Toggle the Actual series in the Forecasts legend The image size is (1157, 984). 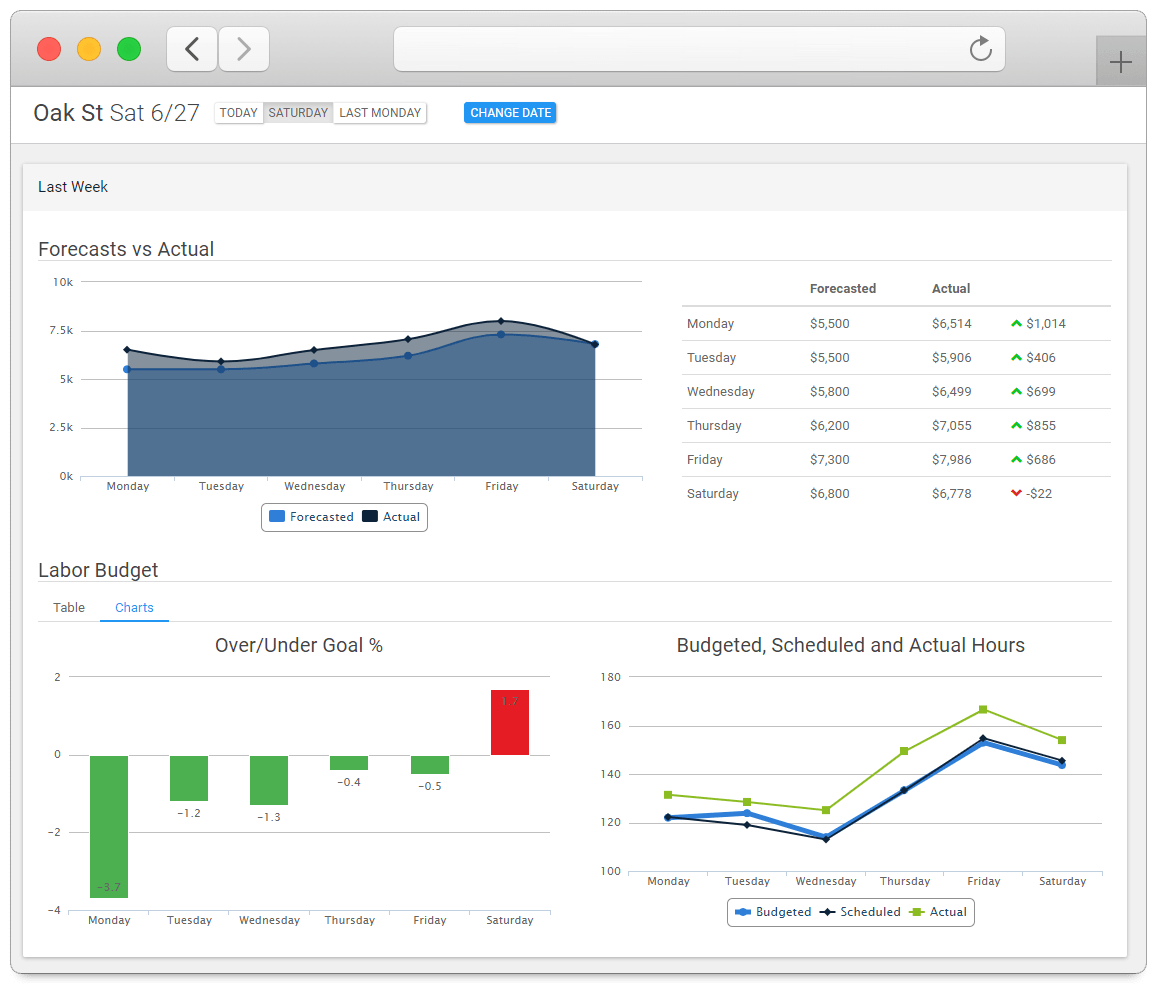[391, 517]
